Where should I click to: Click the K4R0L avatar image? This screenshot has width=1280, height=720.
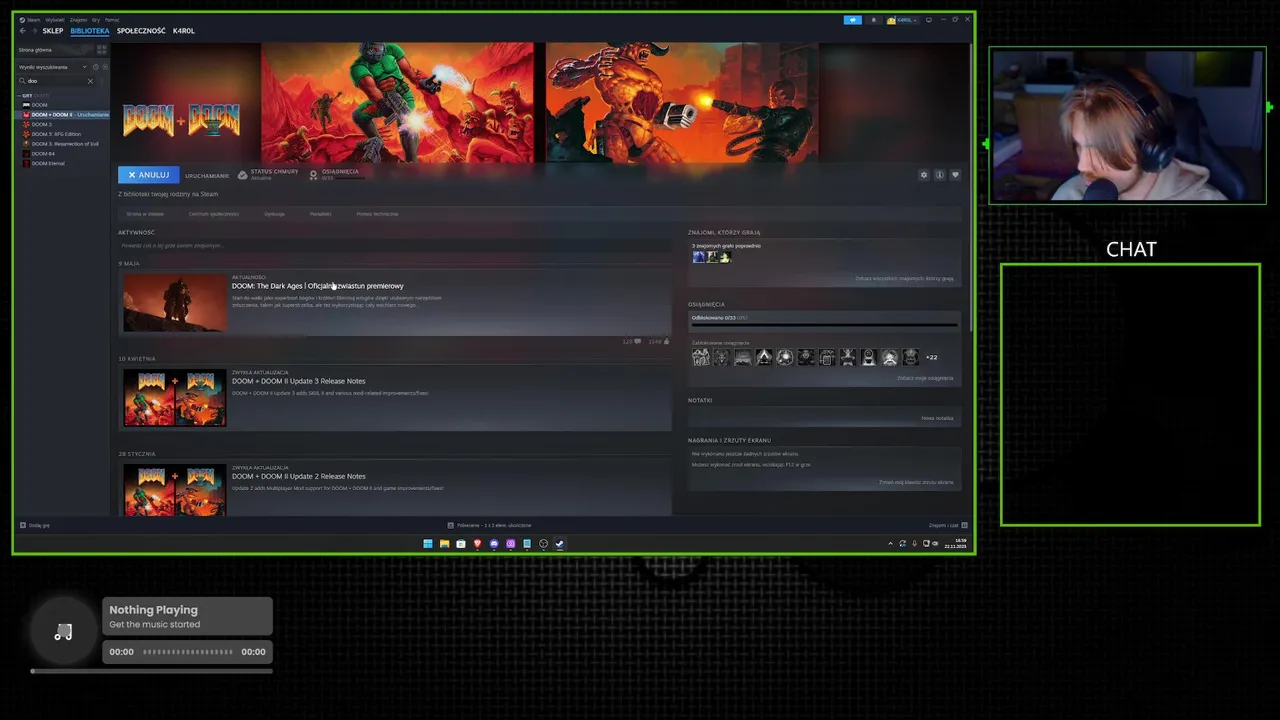pos(891,21)
